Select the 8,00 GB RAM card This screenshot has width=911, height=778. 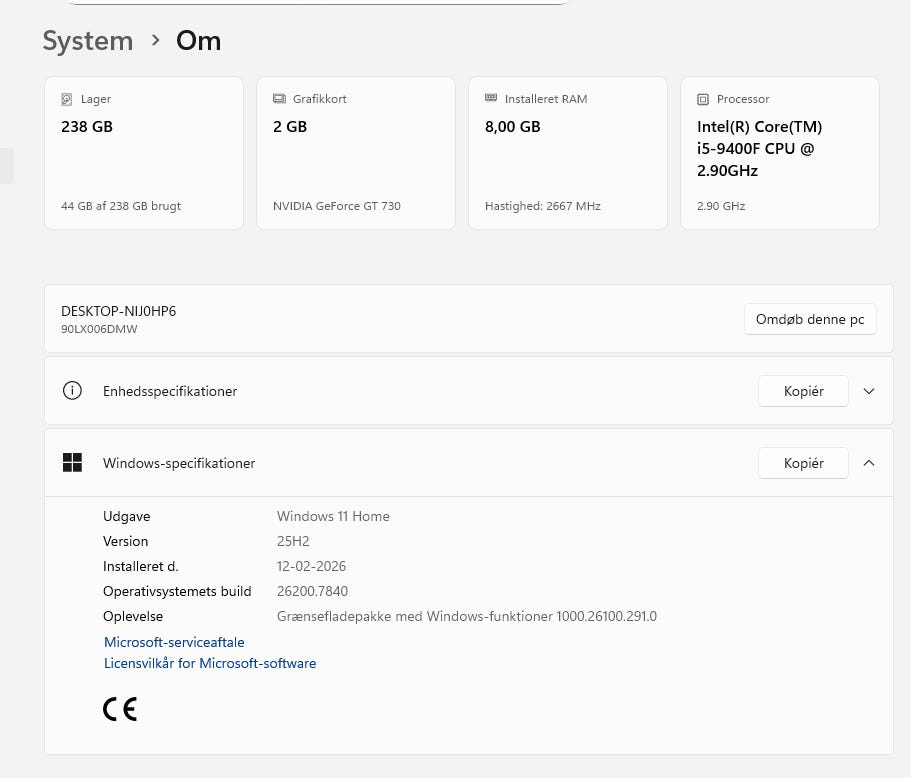pos(568,153)
